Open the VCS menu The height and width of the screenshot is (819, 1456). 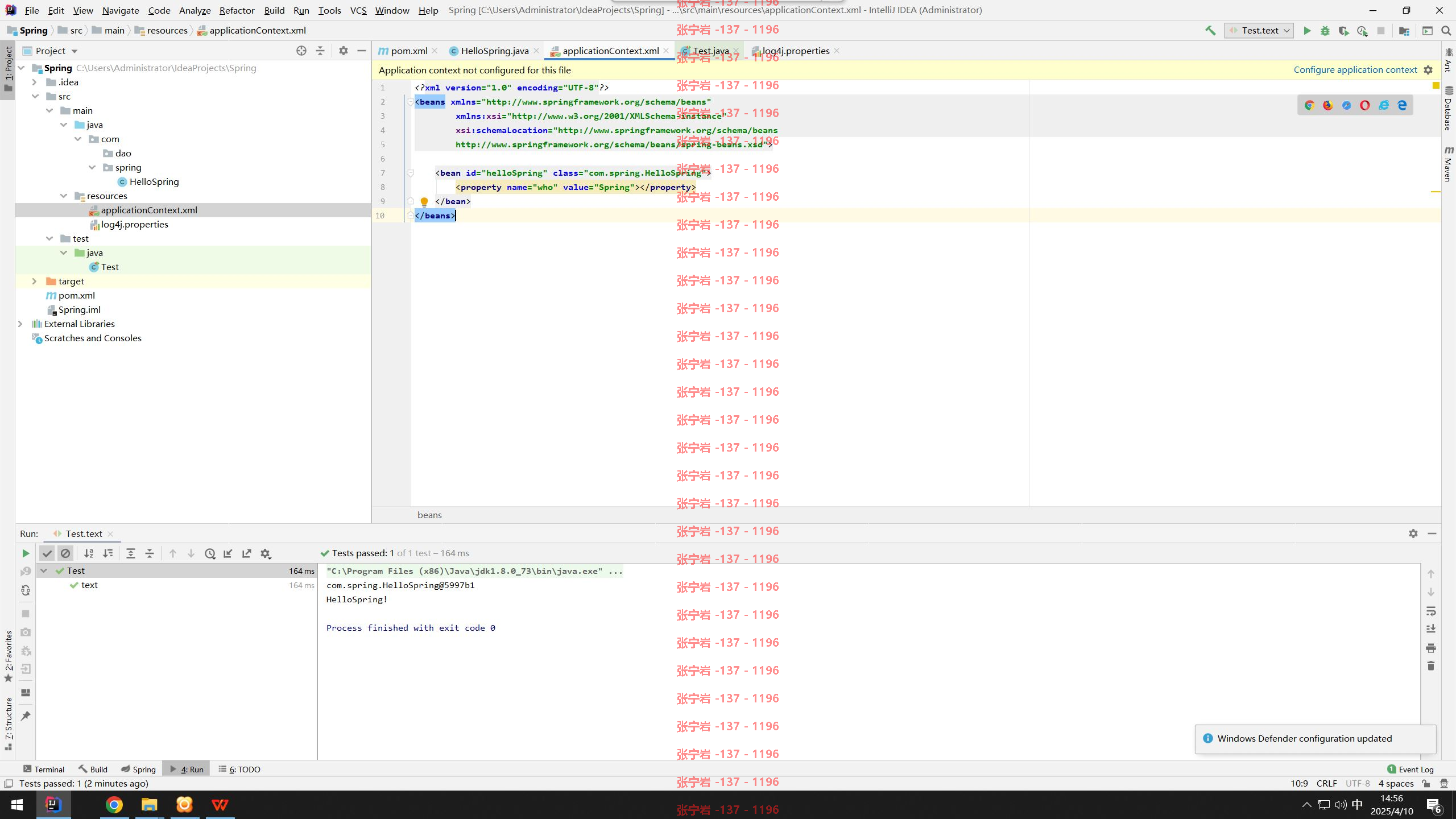[358, 10]
